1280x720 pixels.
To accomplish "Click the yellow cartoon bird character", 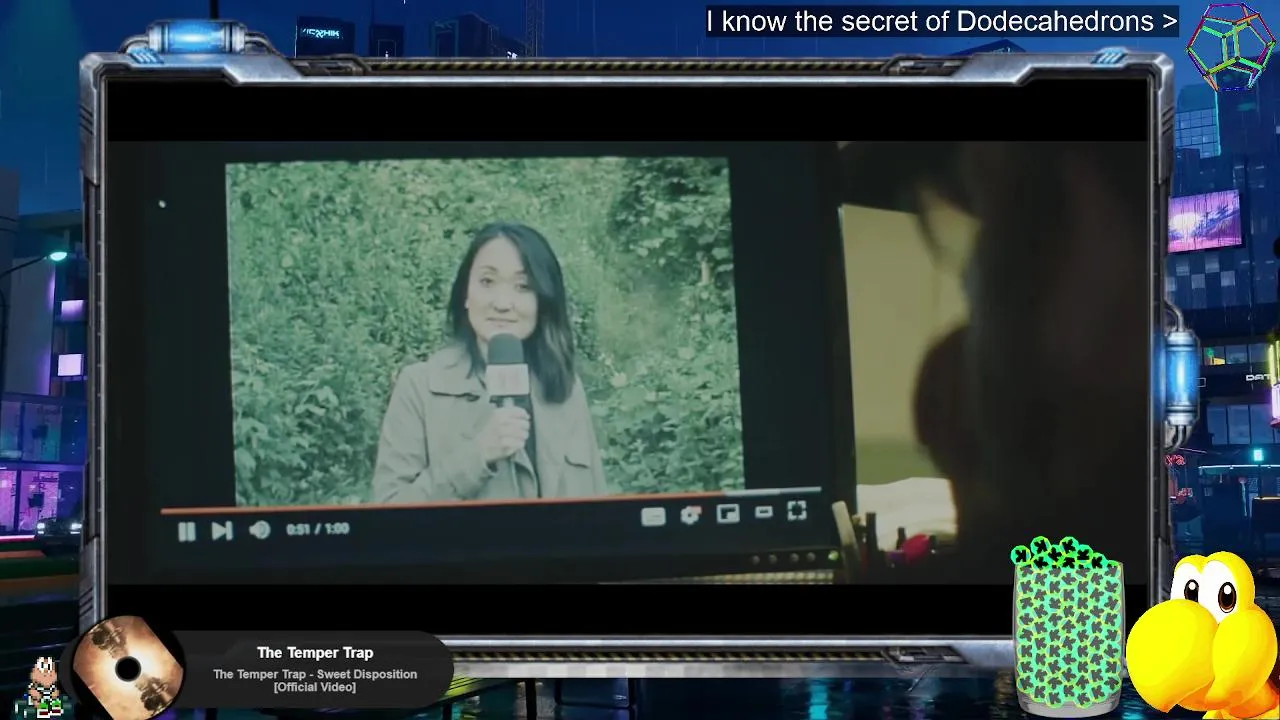I will 1203,635.
